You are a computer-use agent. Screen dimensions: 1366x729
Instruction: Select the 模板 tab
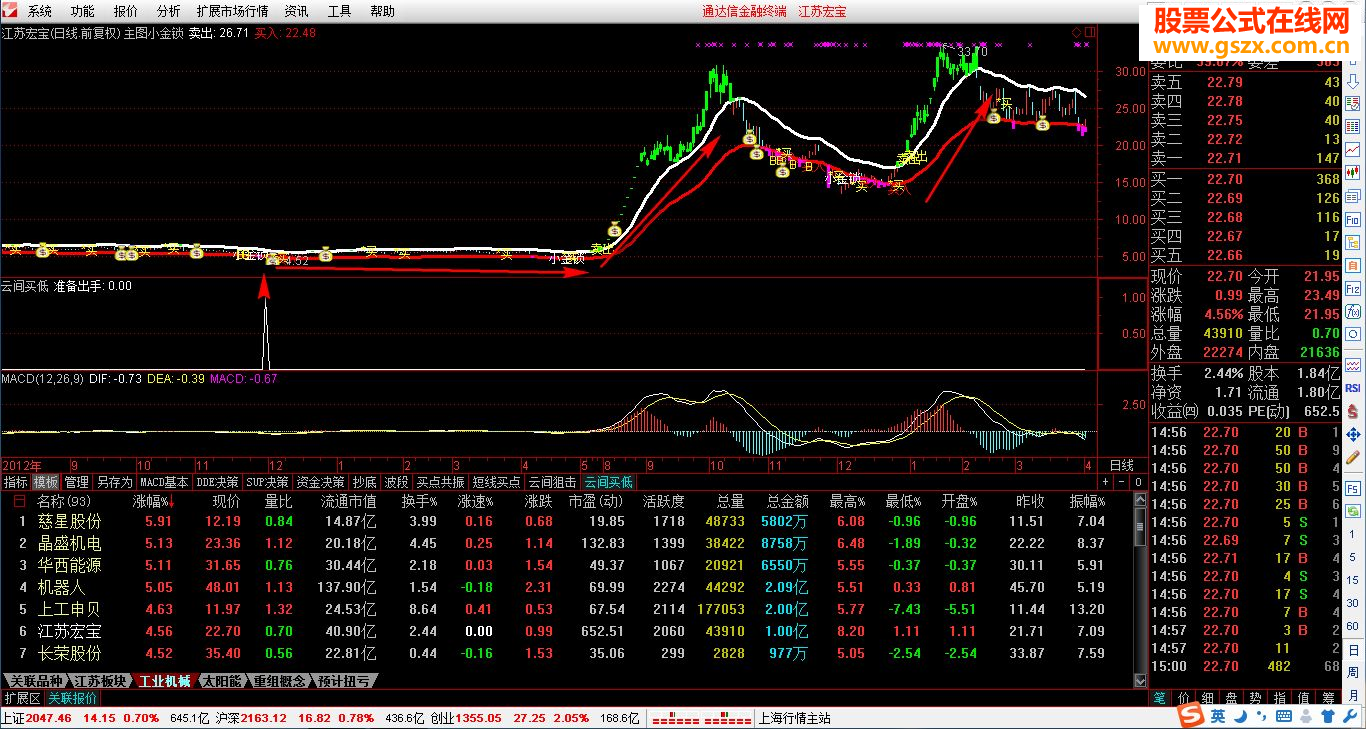pyautogui.click(x=46, y=482)
